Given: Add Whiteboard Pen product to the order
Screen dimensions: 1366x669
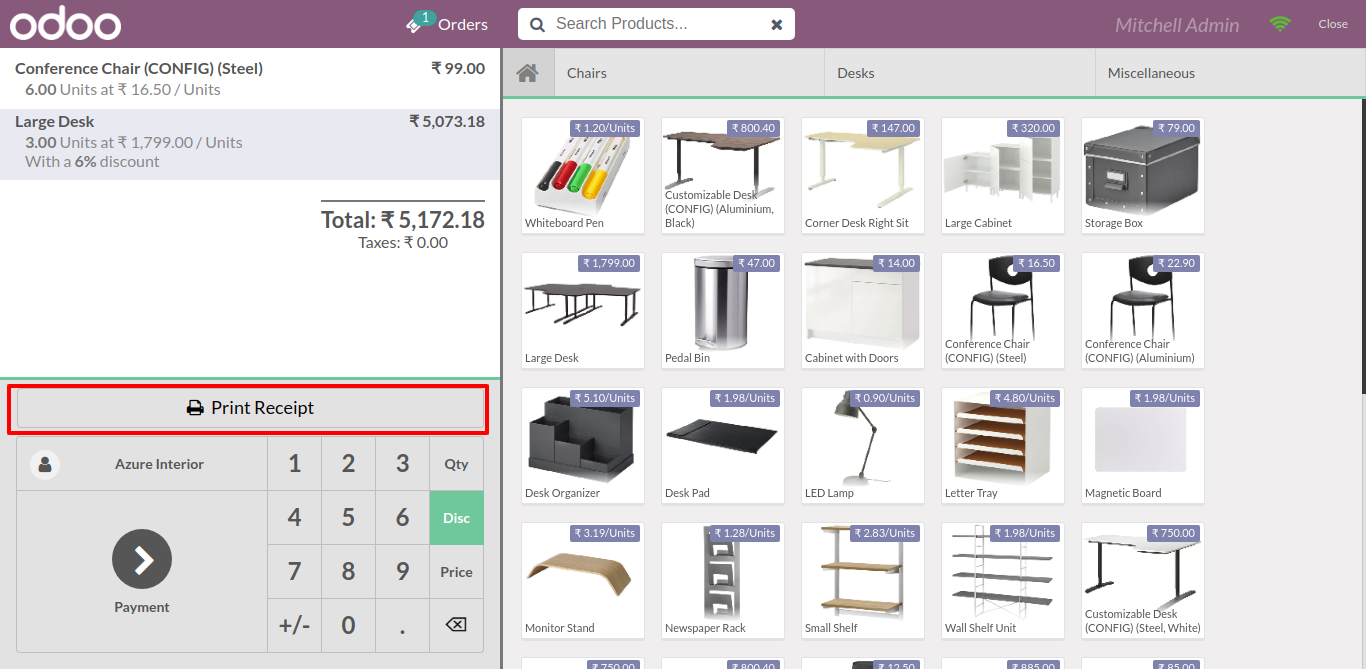Looking at the screenshot, I should [583, 176].
